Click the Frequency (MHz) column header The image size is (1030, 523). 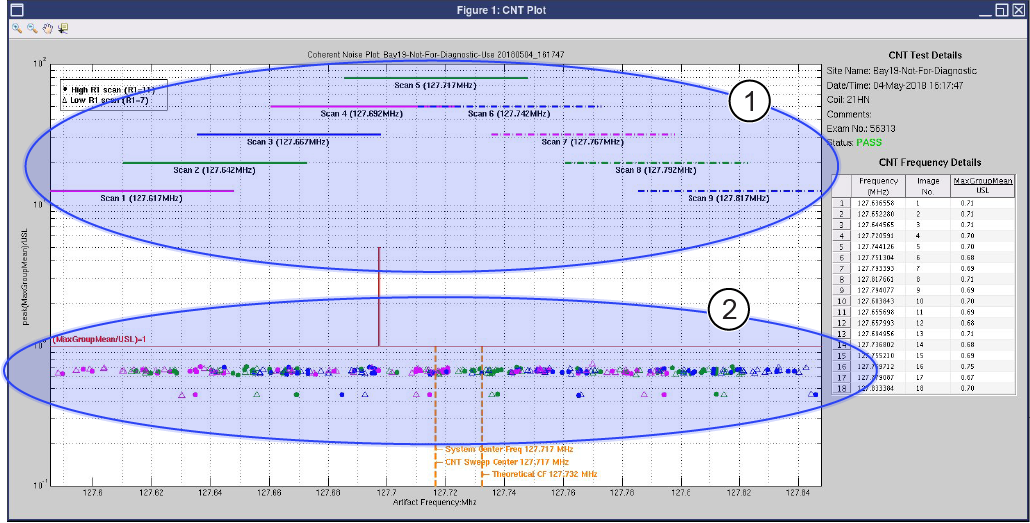pos(879,185)
